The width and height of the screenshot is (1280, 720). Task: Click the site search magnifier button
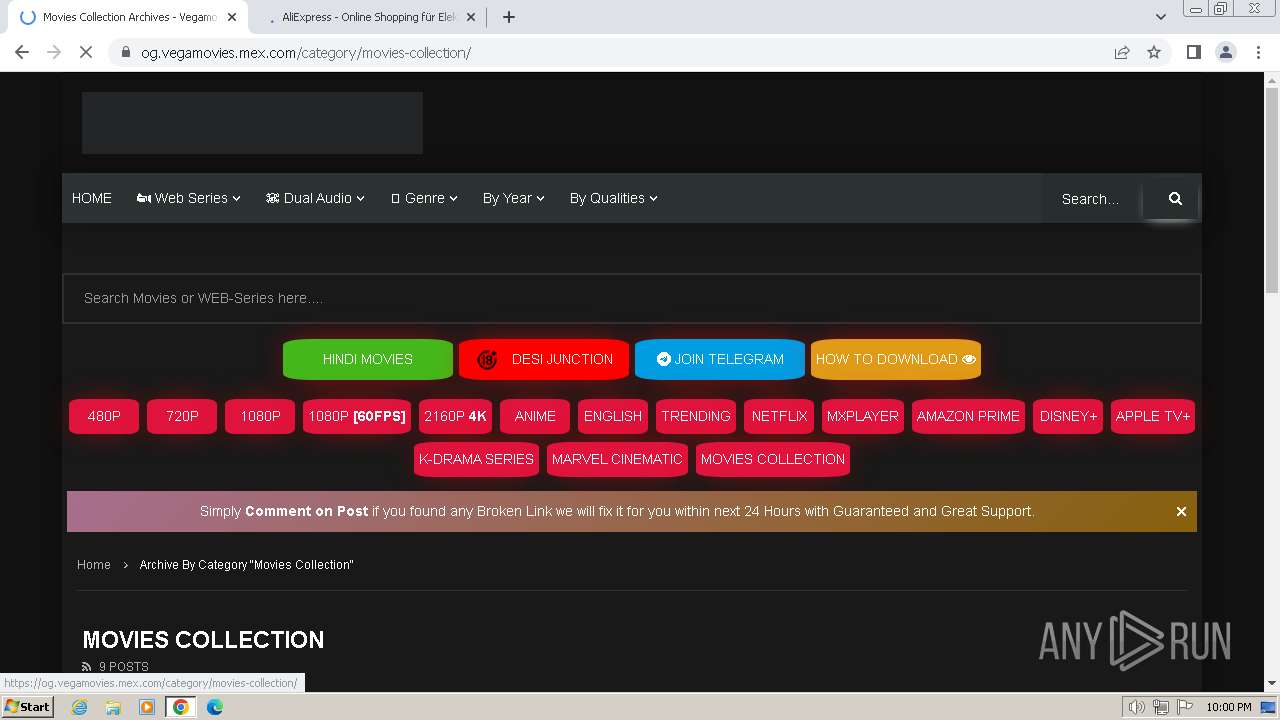1175,198
